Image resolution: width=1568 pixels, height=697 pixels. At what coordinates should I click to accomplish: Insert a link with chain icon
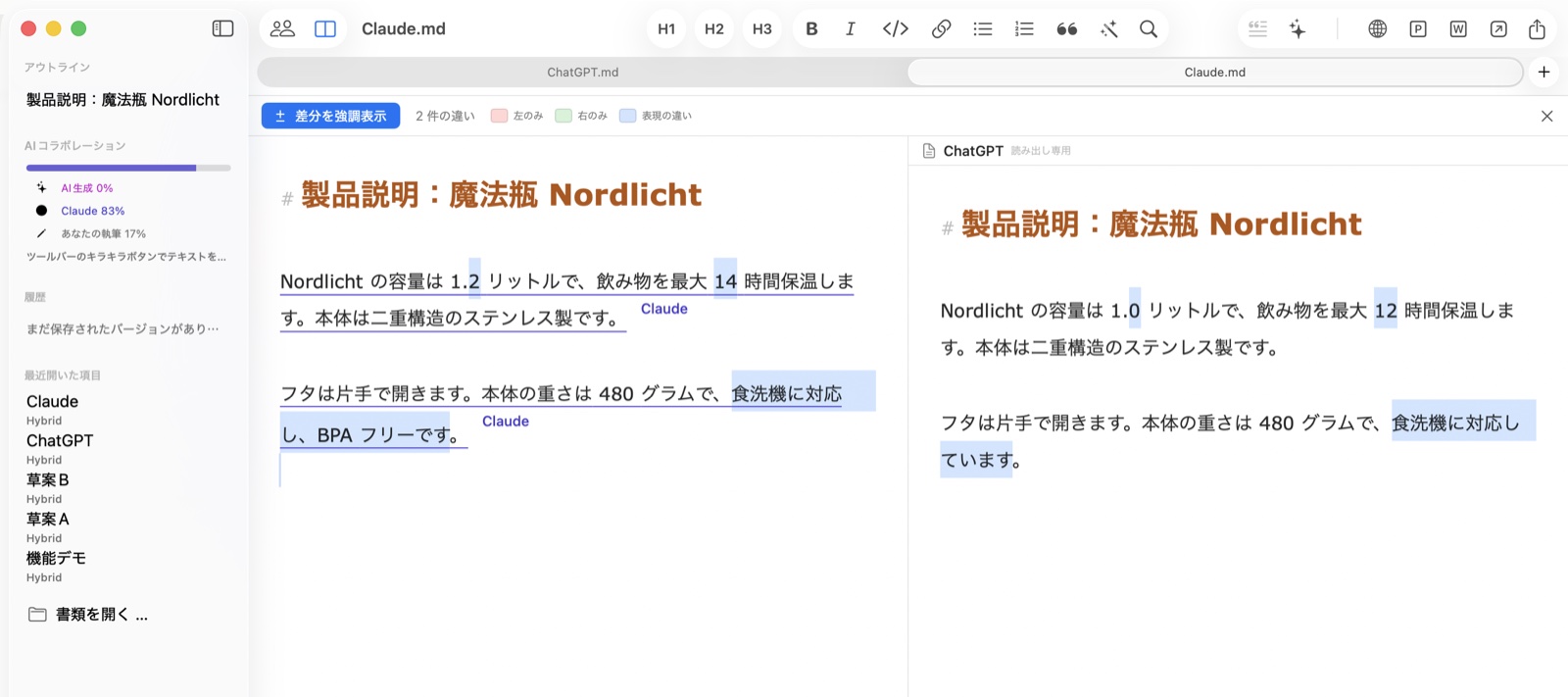[941, 28]
